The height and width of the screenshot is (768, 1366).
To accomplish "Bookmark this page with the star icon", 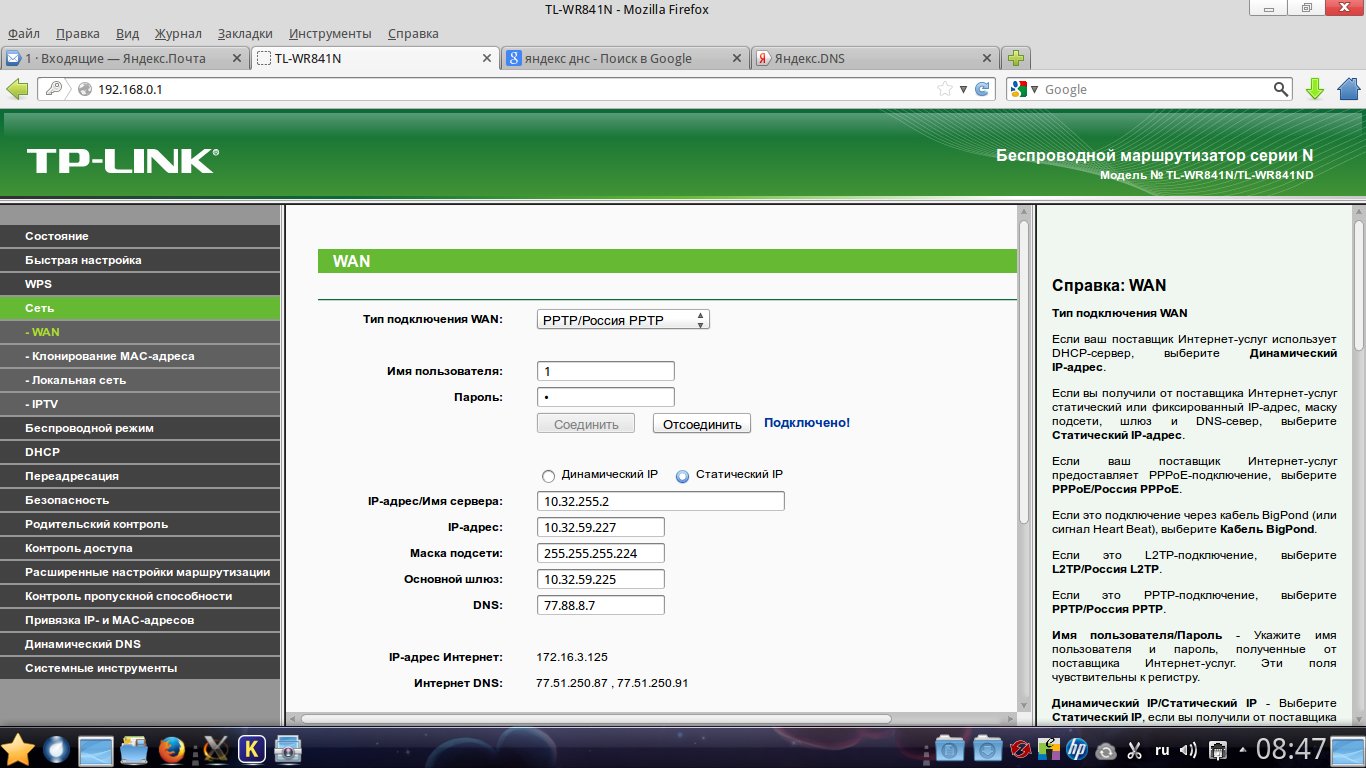I will click(944, 89).
